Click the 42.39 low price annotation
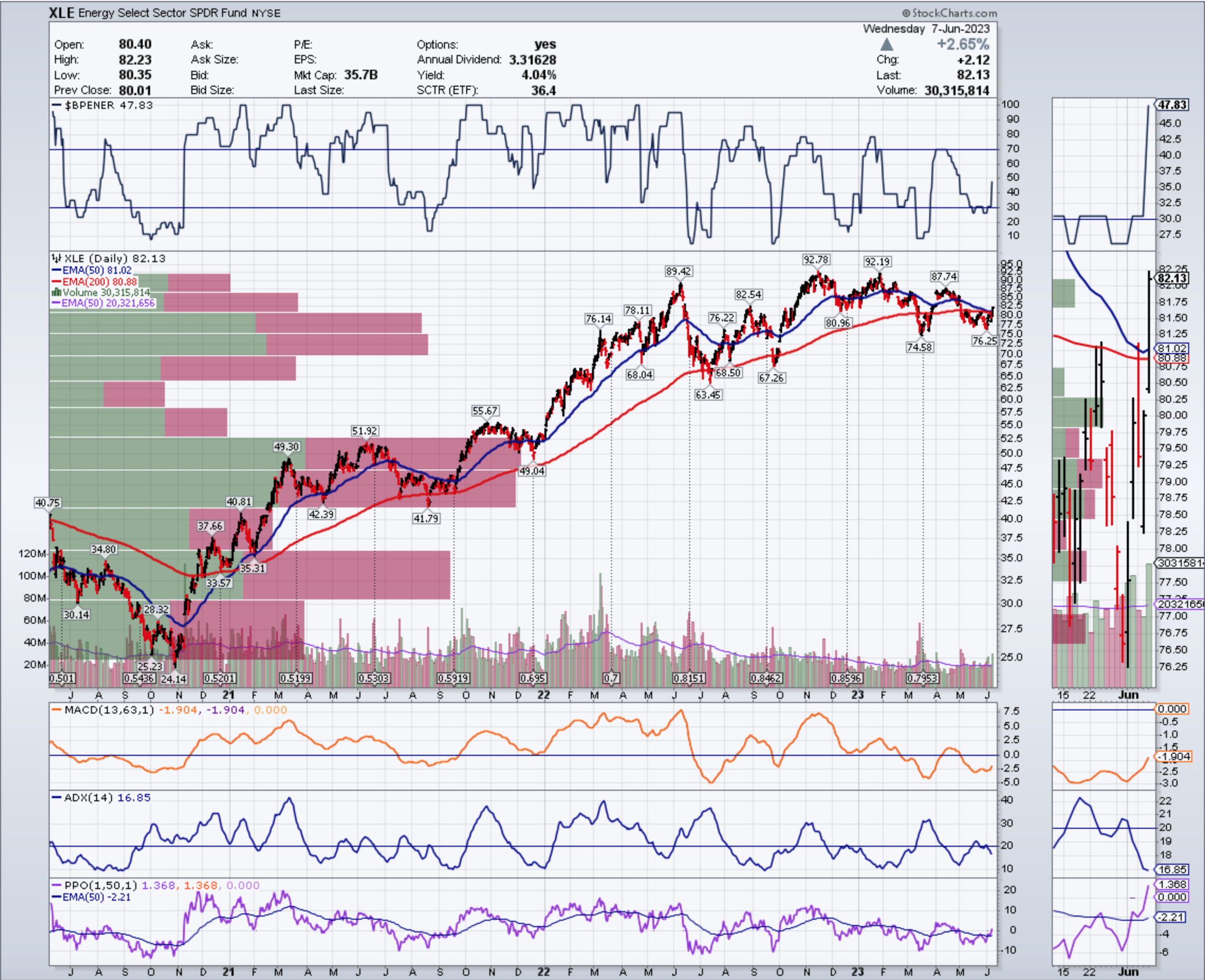 321,514
